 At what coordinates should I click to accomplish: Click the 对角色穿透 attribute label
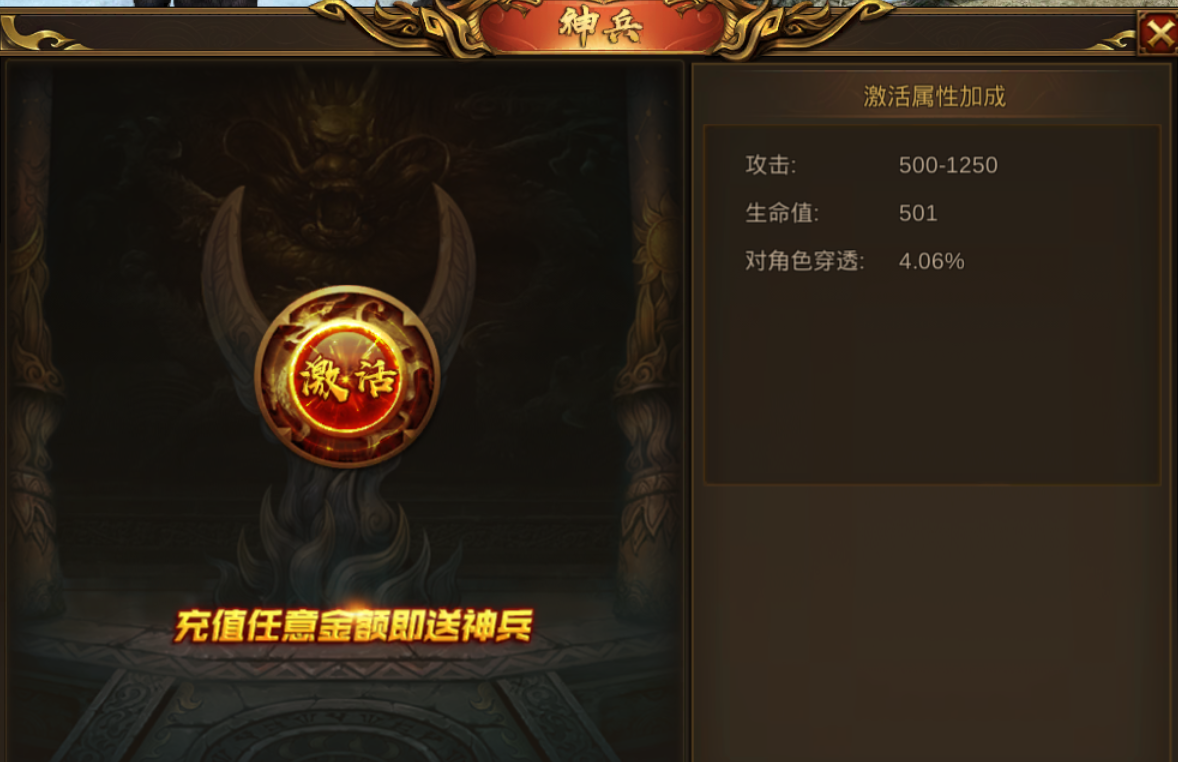805,261
